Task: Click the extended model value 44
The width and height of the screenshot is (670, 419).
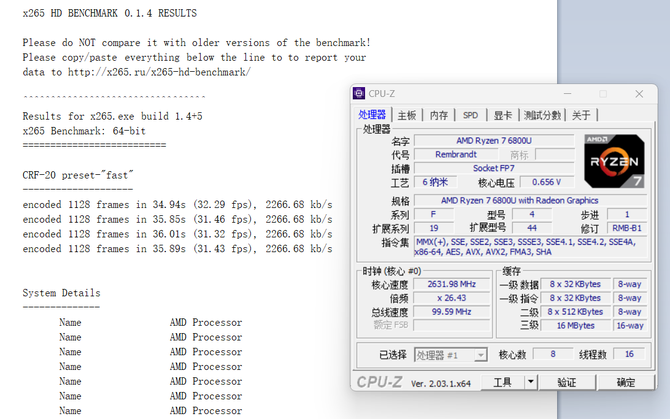Action: (532, 228)
